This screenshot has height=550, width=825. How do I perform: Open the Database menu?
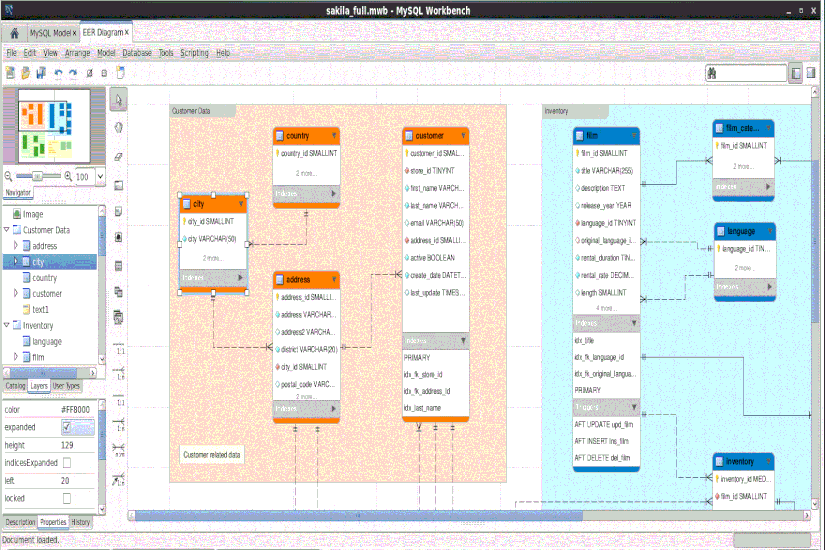137,53
